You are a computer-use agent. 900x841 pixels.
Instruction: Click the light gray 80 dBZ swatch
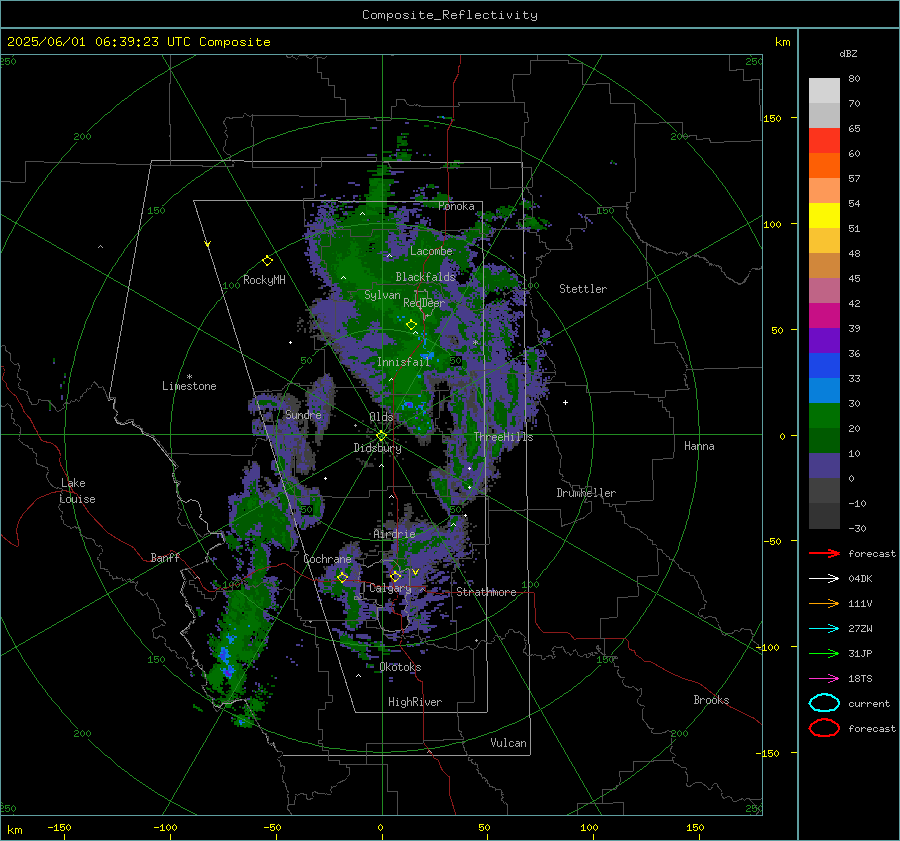[824, 91]
